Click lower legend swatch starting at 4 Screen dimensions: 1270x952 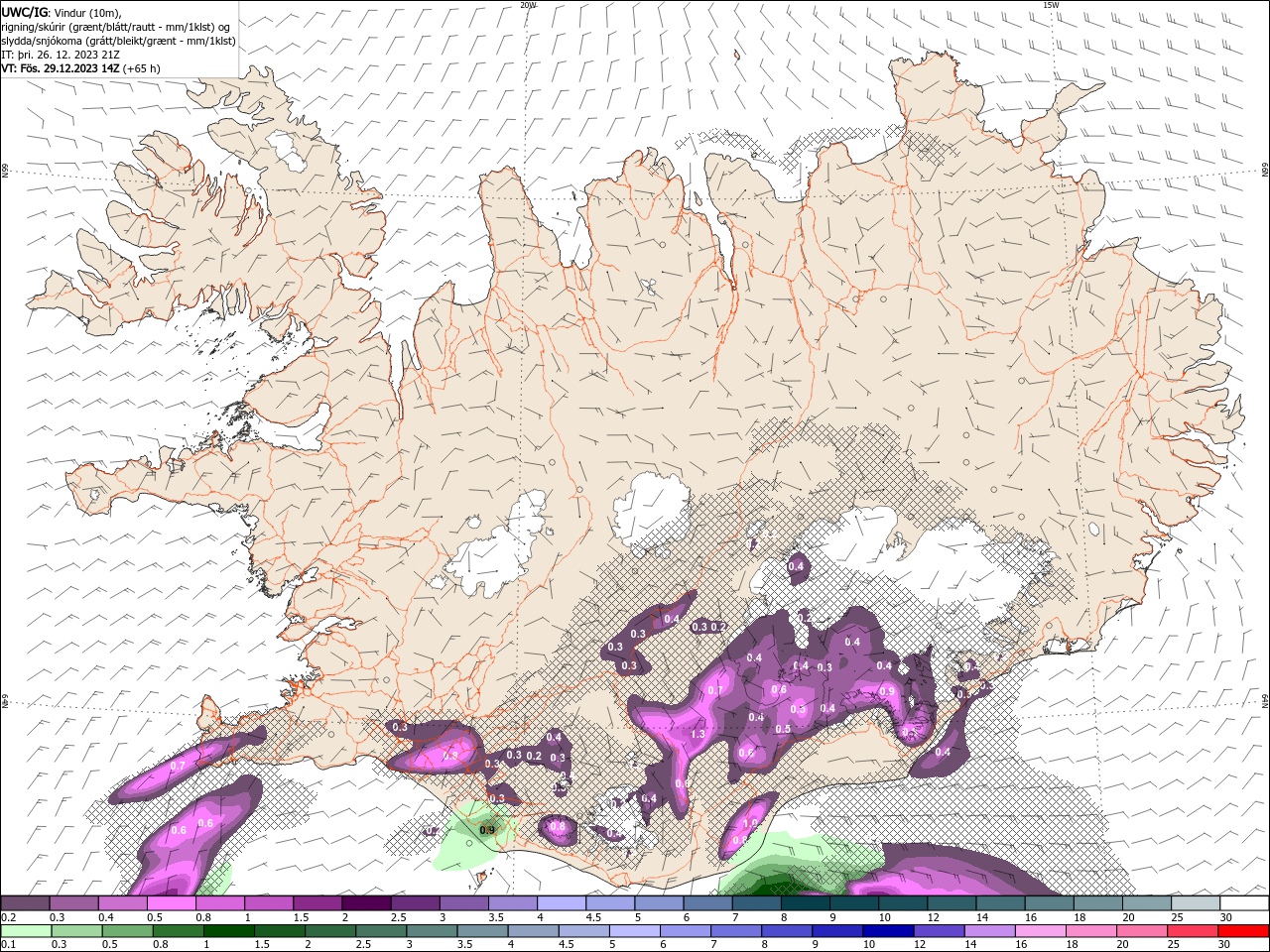pos(534,931)
